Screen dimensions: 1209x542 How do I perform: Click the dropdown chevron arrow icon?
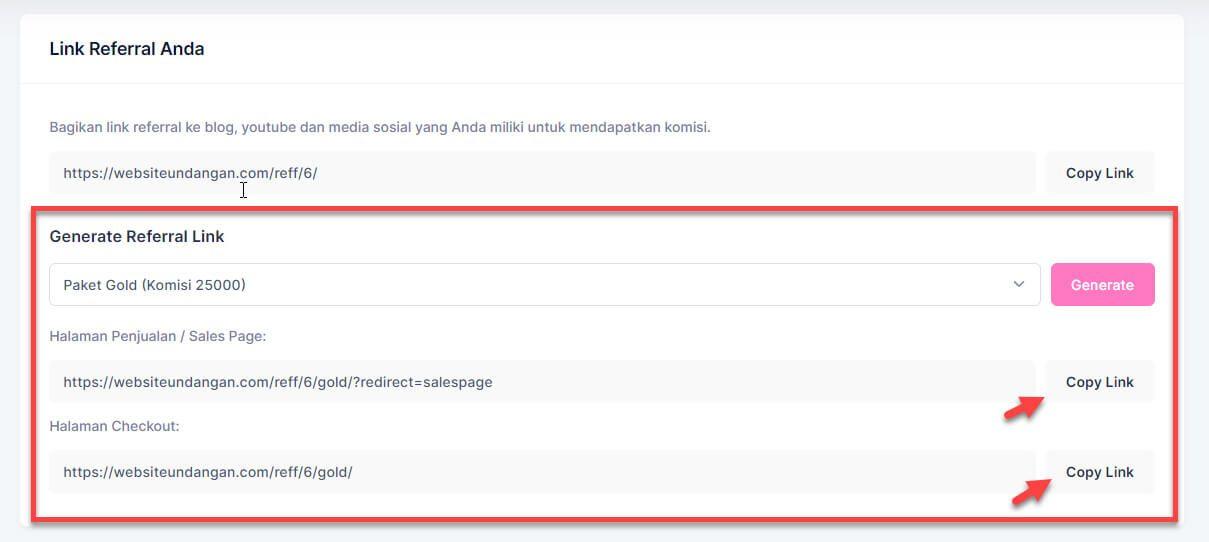(x=1019, y=285)
